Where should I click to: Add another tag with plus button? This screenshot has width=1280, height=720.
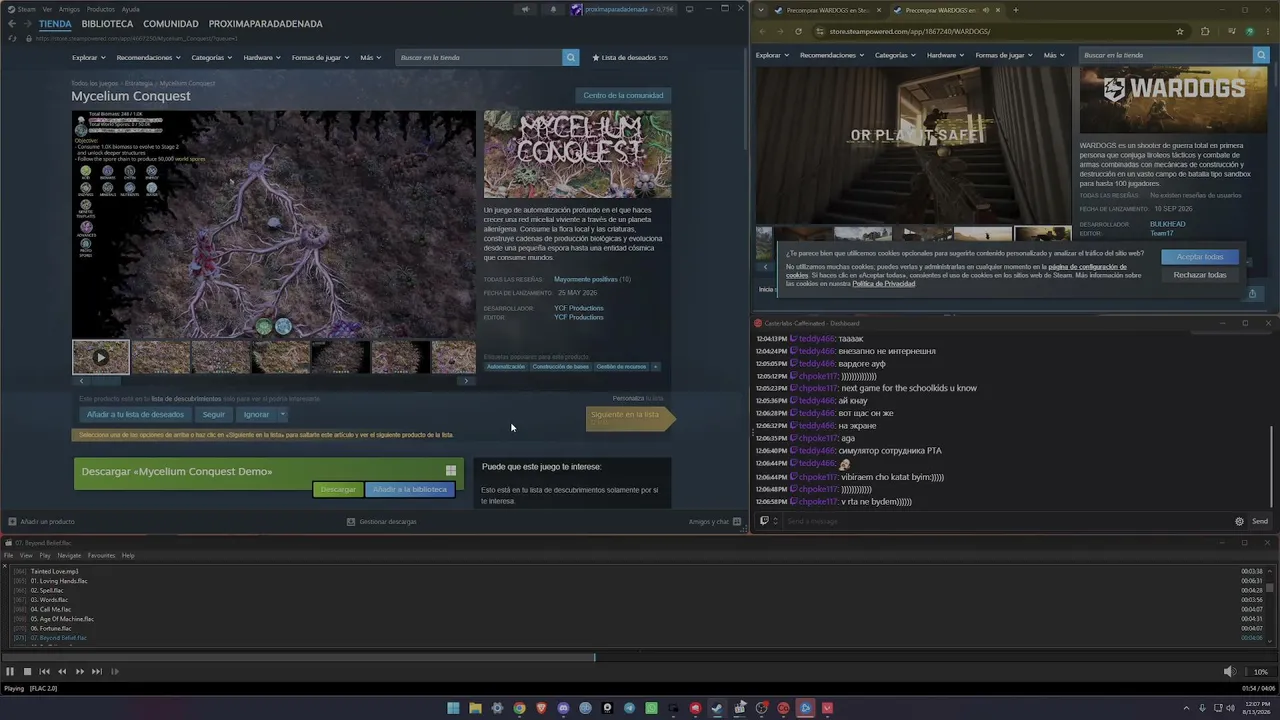point(655,367)
